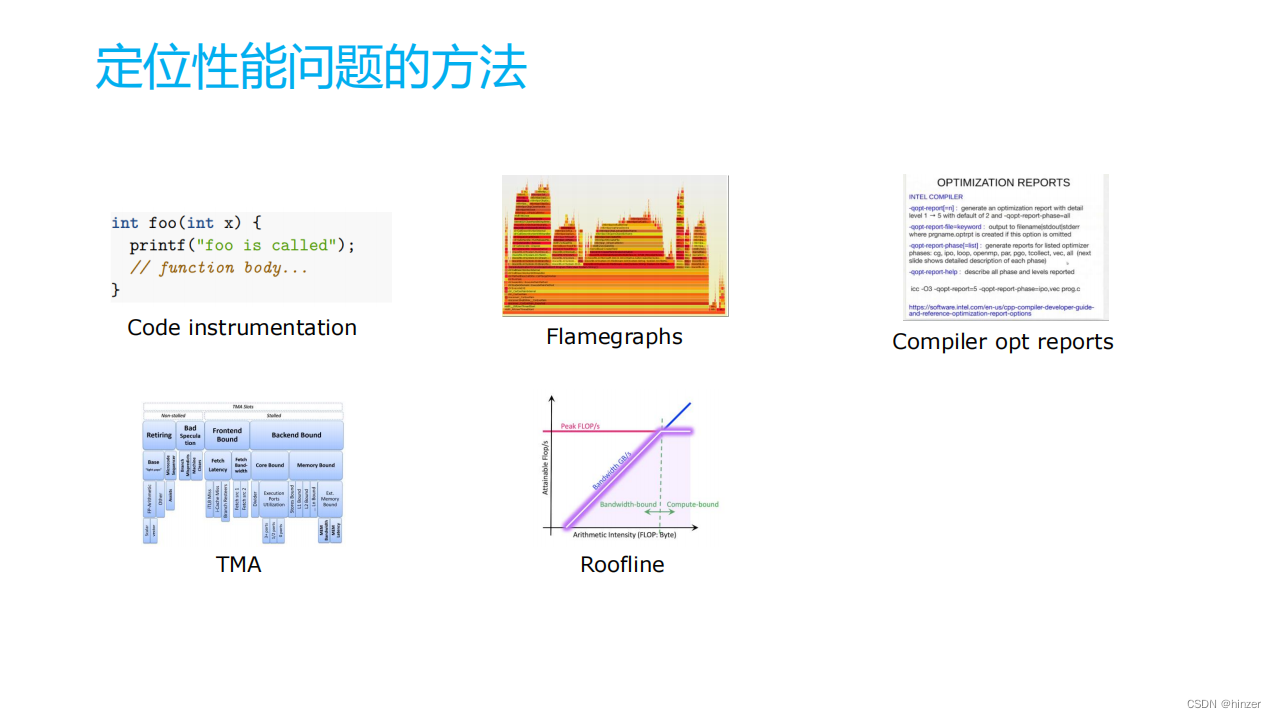Click the 'Code instrumentation' caption
This screenshot has width=1276, height=718.
pyautogui.click(x=242, y=327)
